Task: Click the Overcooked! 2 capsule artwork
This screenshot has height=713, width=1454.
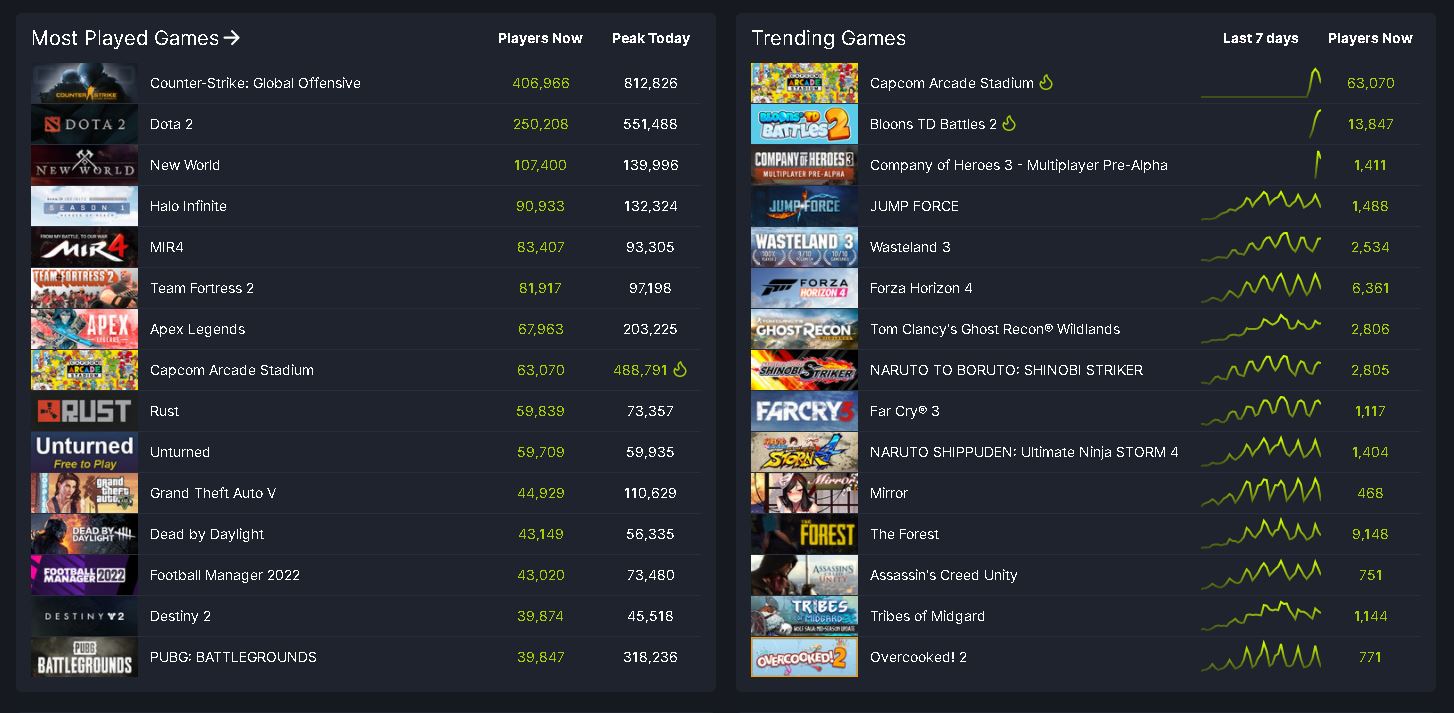Action: (x=804, y=657)
